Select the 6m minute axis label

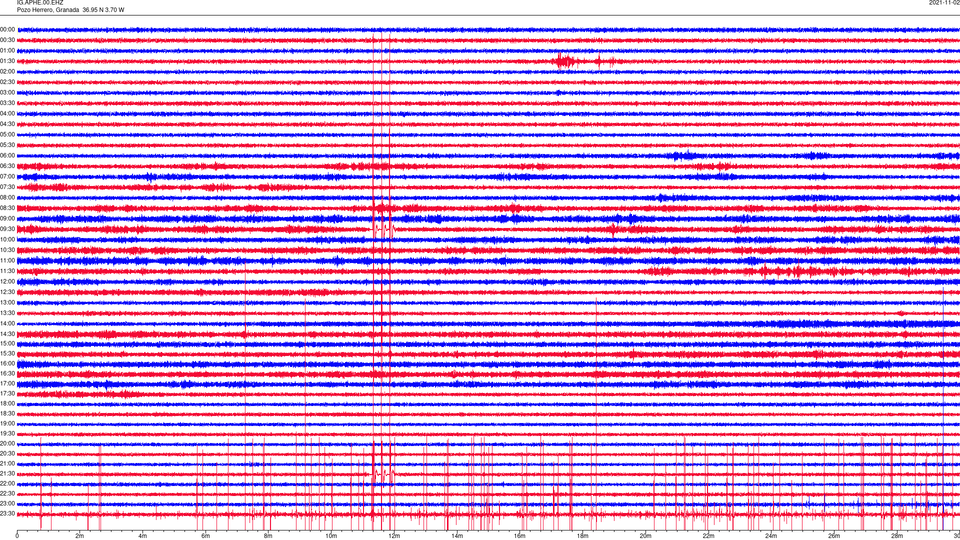[x=206, y=536]
